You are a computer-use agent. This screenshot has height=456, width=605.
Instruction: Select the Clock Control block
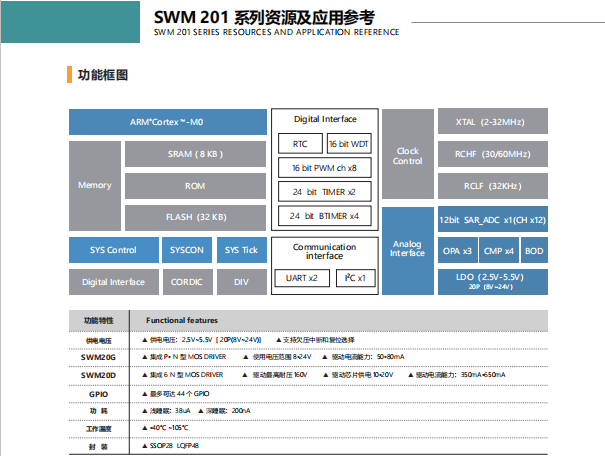(x=408, y=154)
